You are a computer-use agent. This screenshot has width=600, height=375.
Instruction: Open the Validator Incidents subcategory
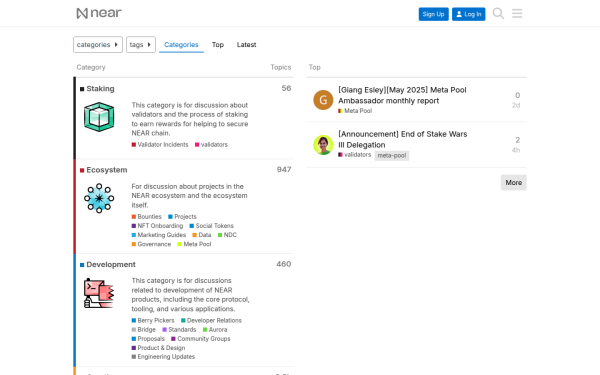[x=160, y=145]
